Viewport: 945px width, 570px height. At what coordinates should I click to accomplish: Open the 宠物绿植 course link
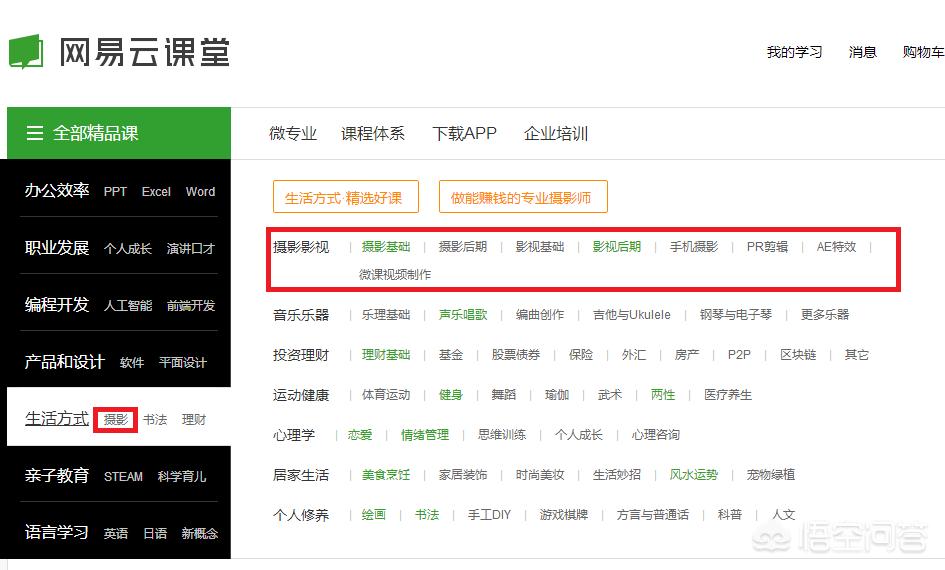coord(771,475)
